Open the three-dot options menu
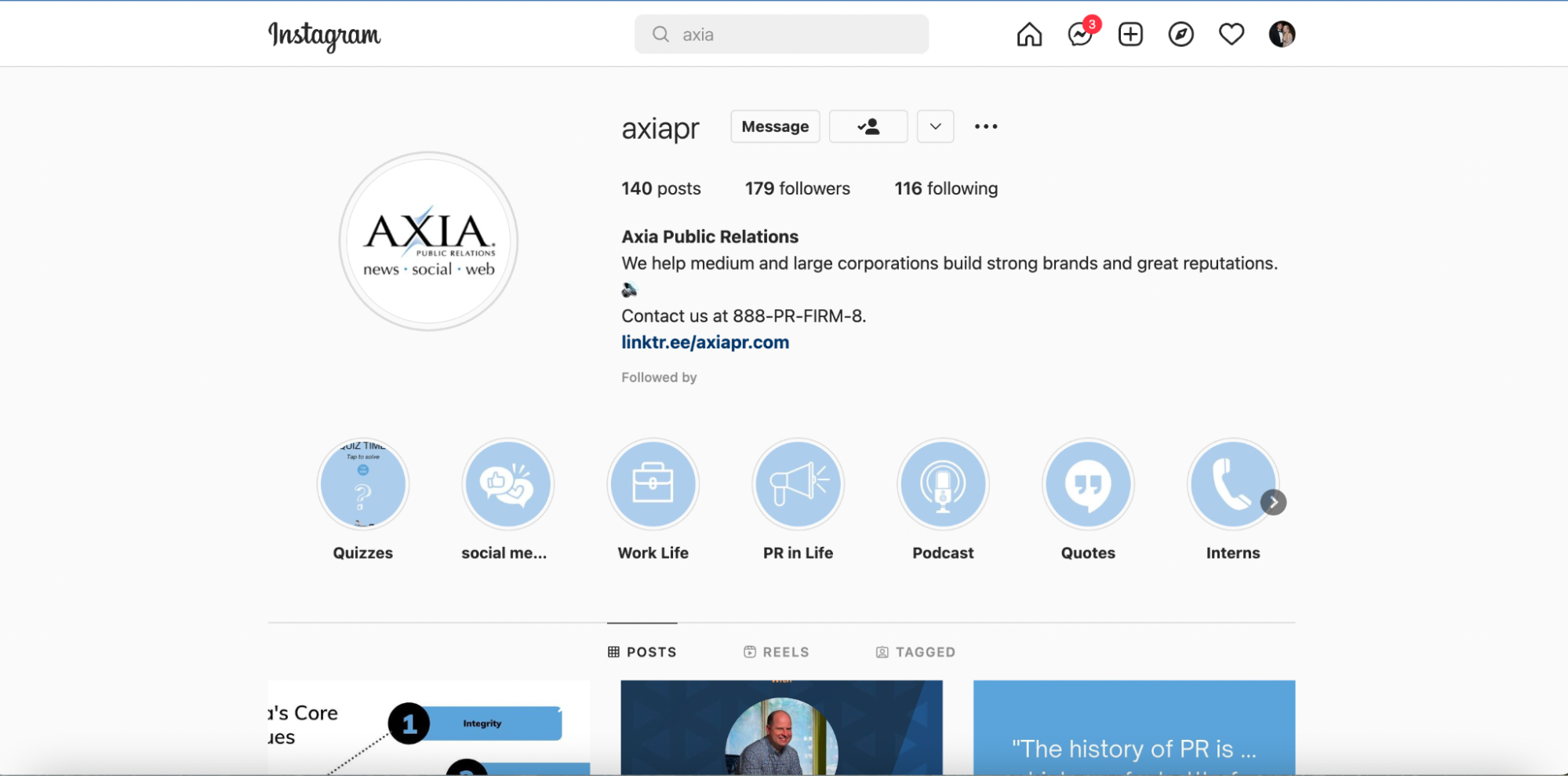The image size is (1568, 776). pos(986,126)
